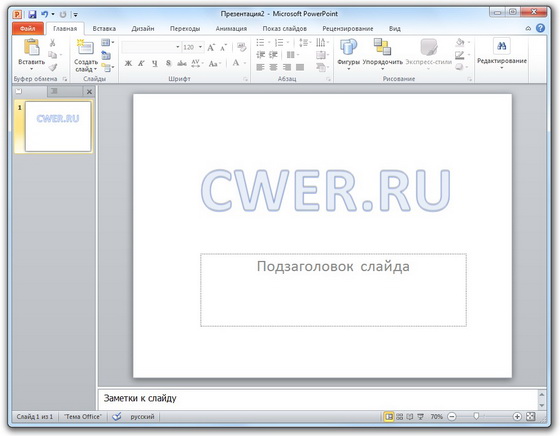Switch to Slide Sorter view icon
Viewport: 560px width, 436px height.
(400, 416)
